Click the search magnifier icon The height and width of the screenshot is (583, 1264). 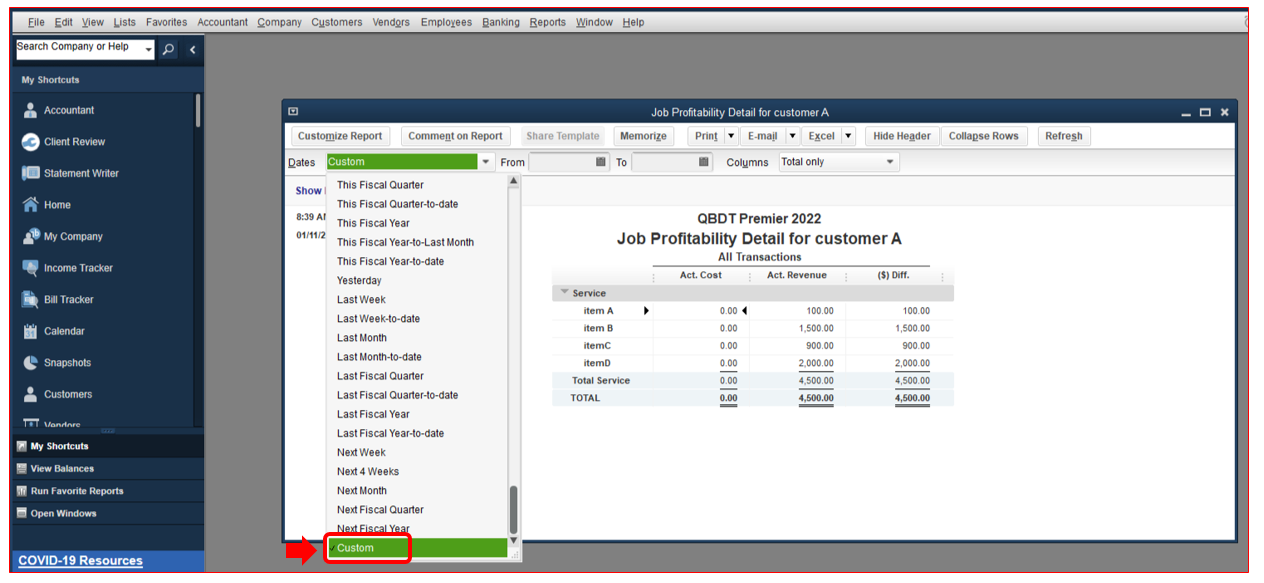(x=168, y=47)
